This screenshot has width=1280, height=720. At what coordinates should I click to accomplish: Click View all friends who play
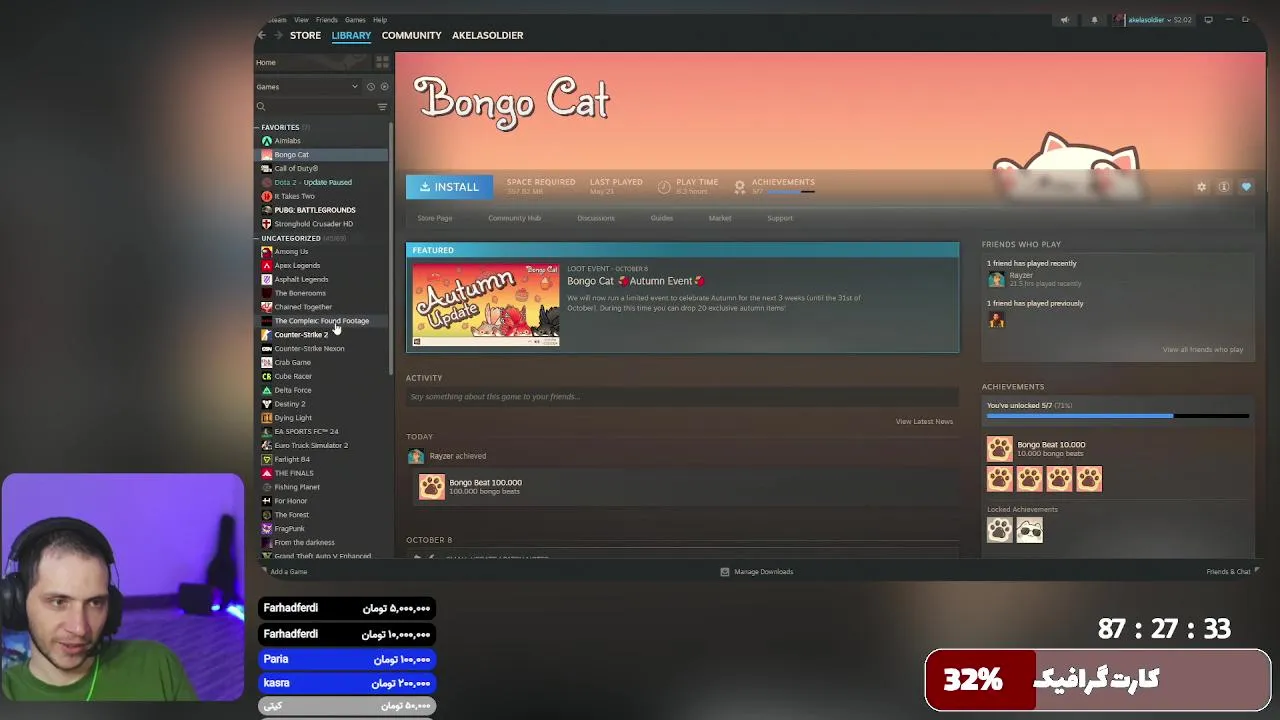(1202, 350)
